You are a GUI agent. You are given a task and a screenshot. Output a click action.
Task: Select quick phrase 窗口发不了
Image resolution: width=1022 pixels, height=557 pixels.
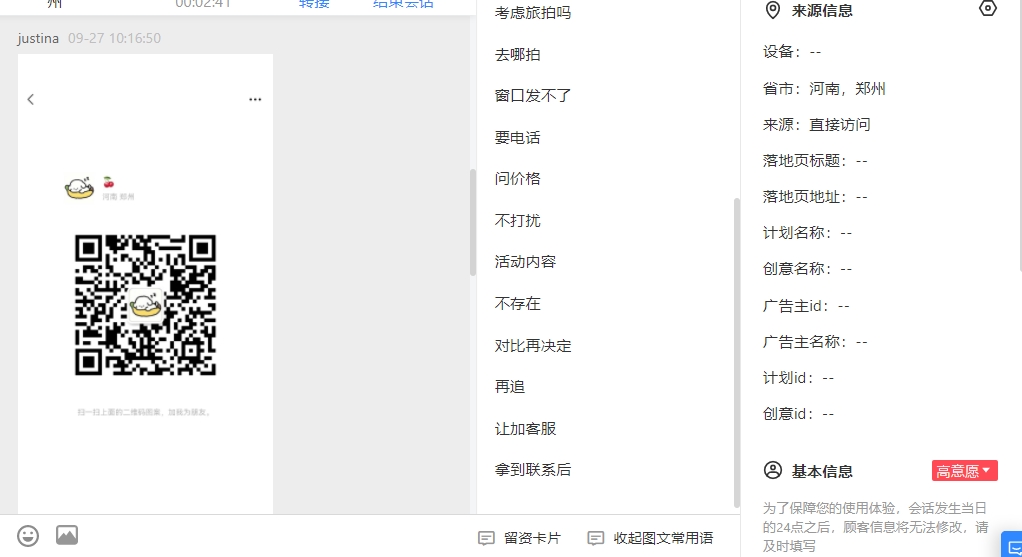(533, 96)
